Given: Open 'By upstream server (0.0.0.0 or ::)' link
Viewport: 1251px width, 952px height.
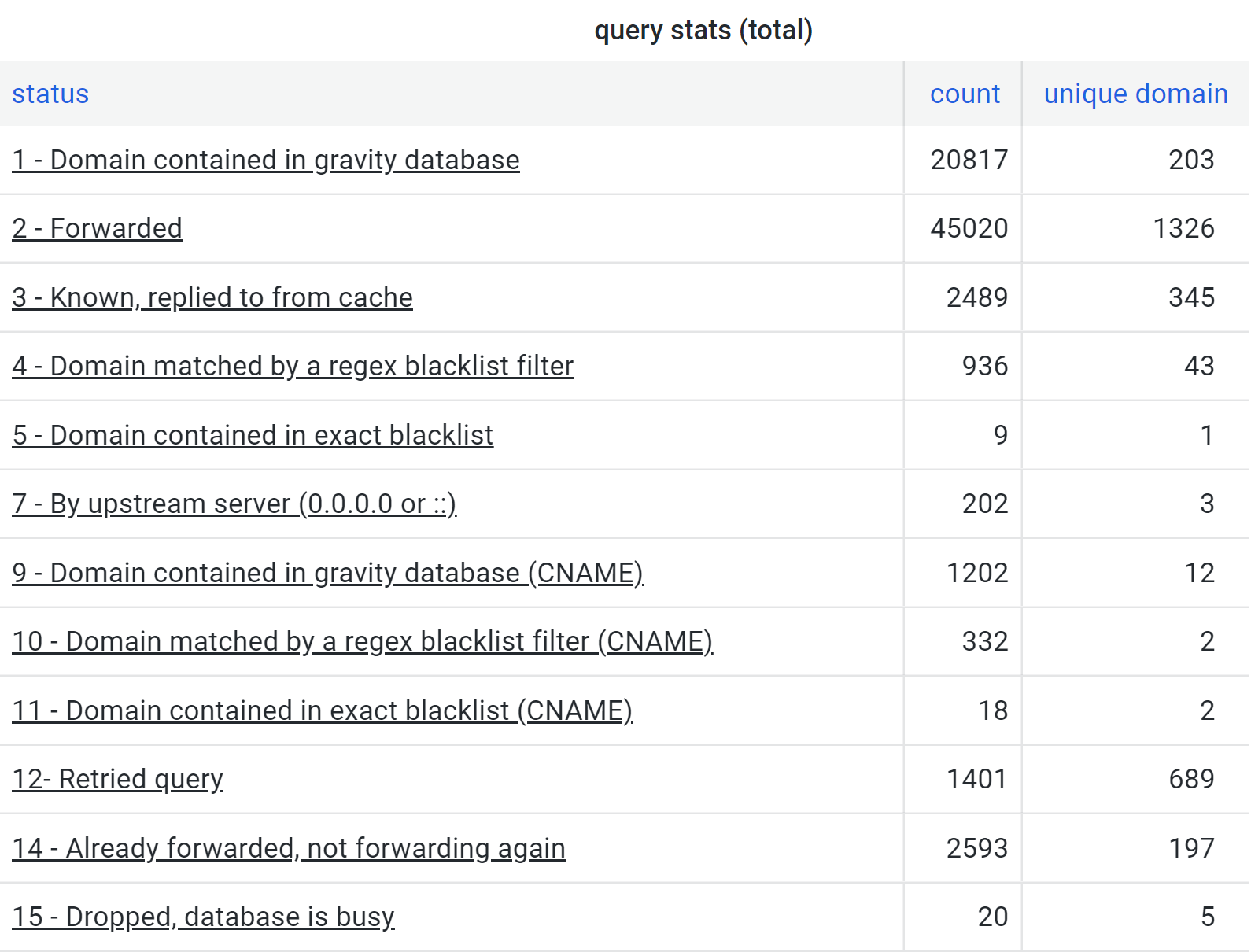Looking at the screenshot, I should pos(234,504).
